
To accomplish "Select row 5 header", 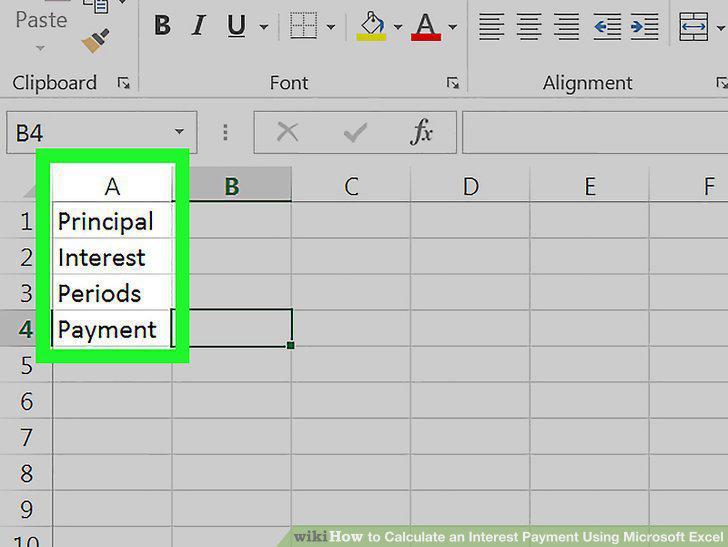I will [x=26, y=365].
